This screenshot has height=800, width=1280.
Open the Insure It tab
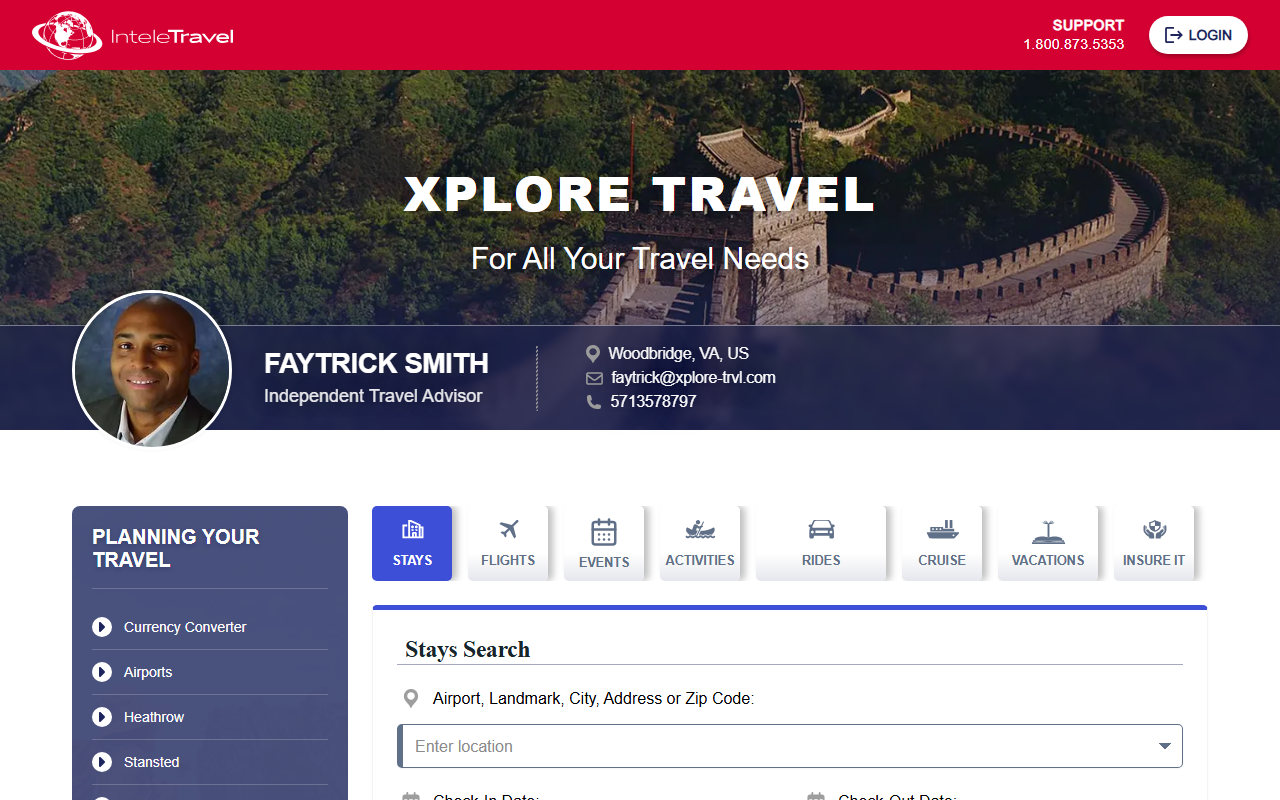1154,543
